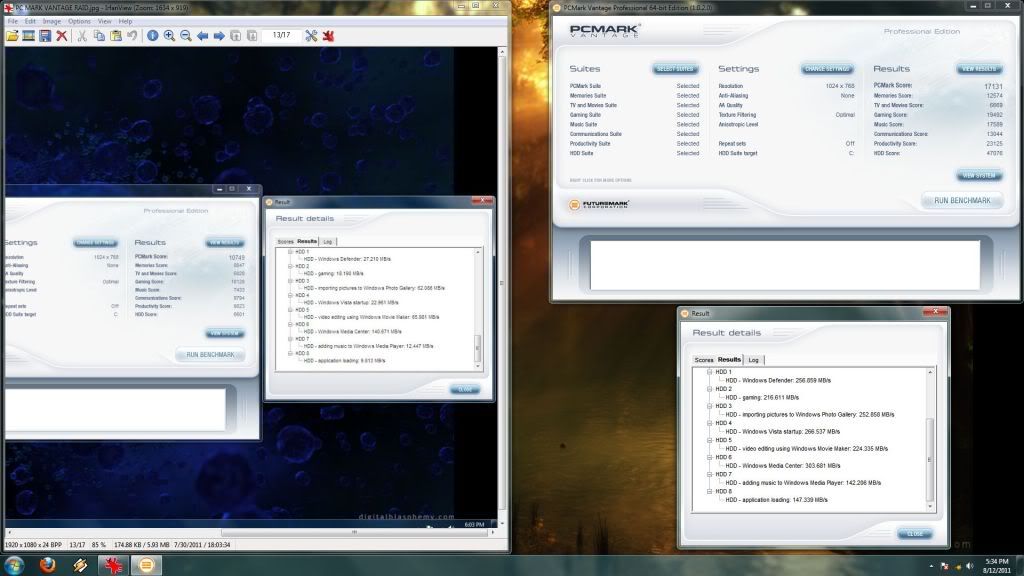Show hidden system tray icons
The image size is (1024, 576).
tap(931, 566)
